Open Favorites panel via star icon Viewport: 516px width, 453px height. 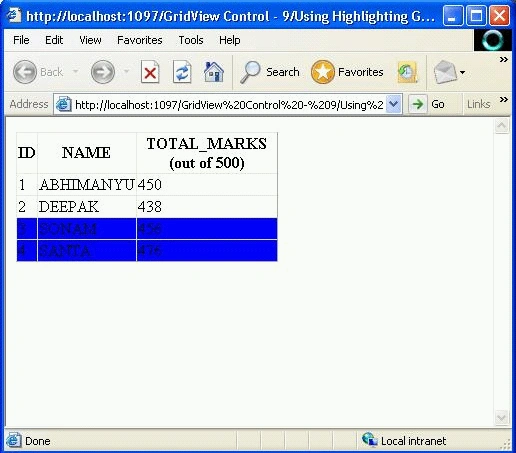coord(323,72)
